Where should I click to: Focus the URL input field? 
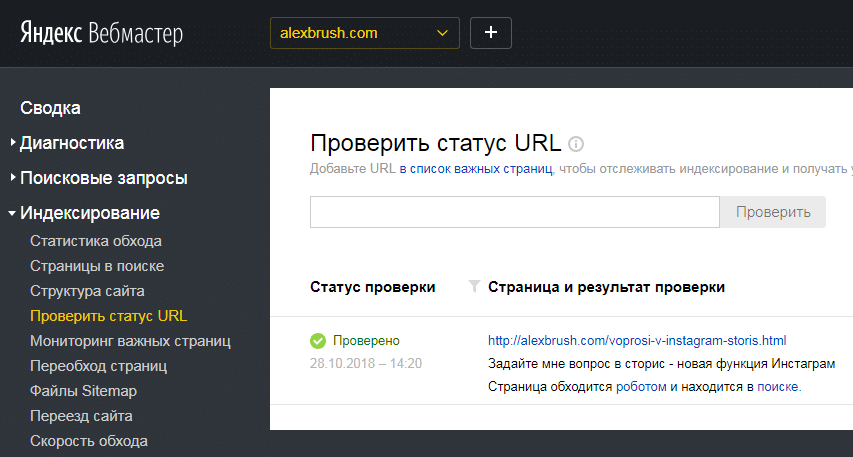point(515,212)
